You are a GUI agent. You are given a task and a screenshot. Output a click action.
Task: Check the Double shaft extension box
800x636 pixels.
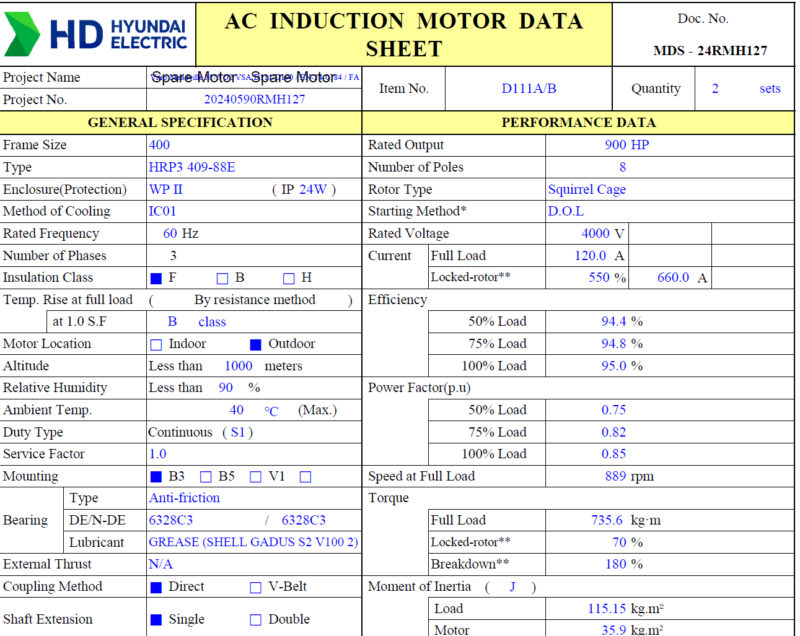click(x=256, y=620)
